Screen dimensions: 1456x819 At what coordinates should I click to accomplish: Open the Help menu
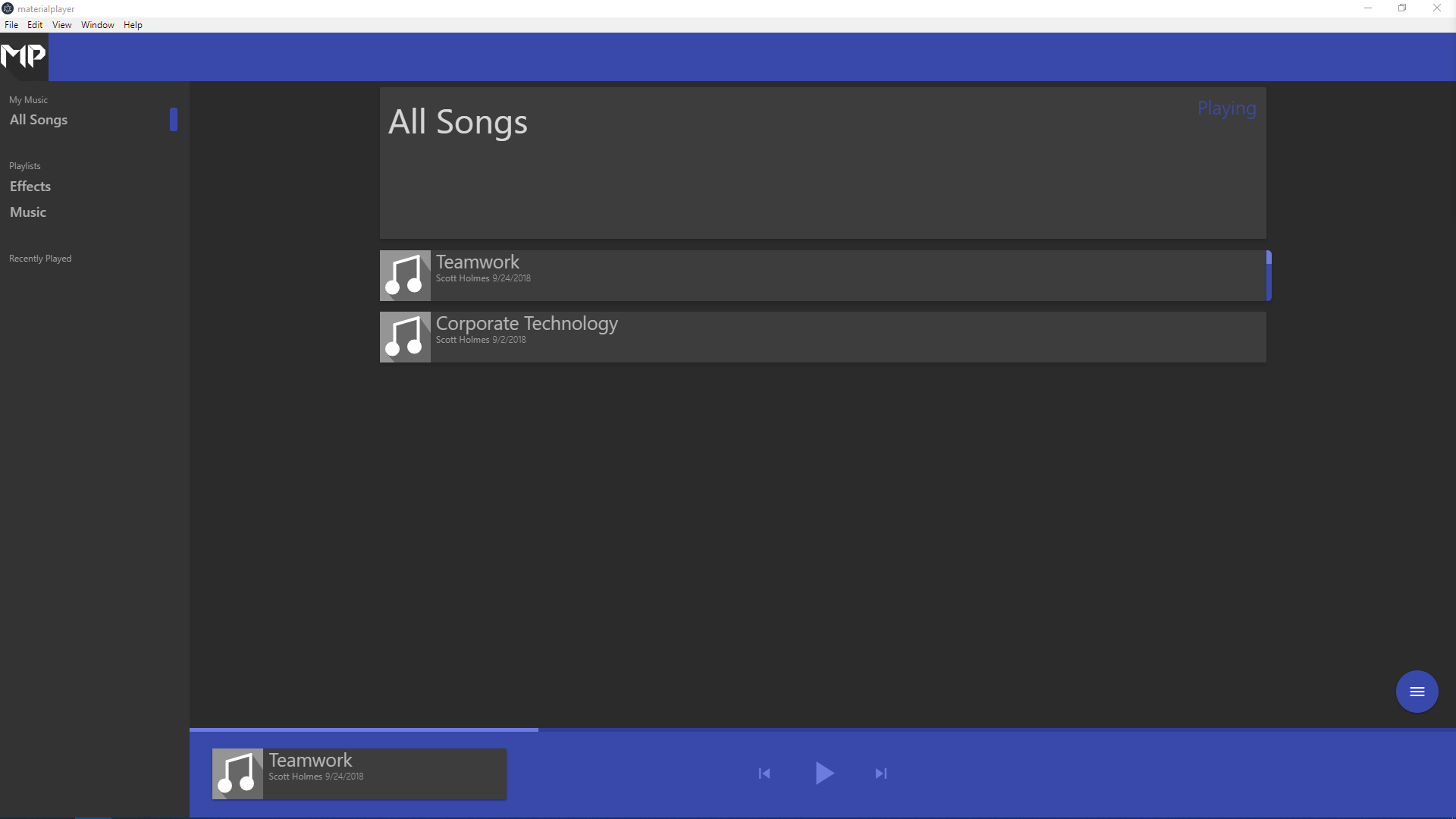click(133, 25)
